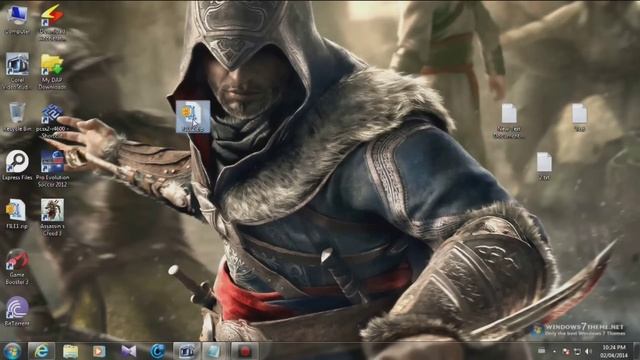Select the Express Files desktop icon

click(x=17, y=165)
